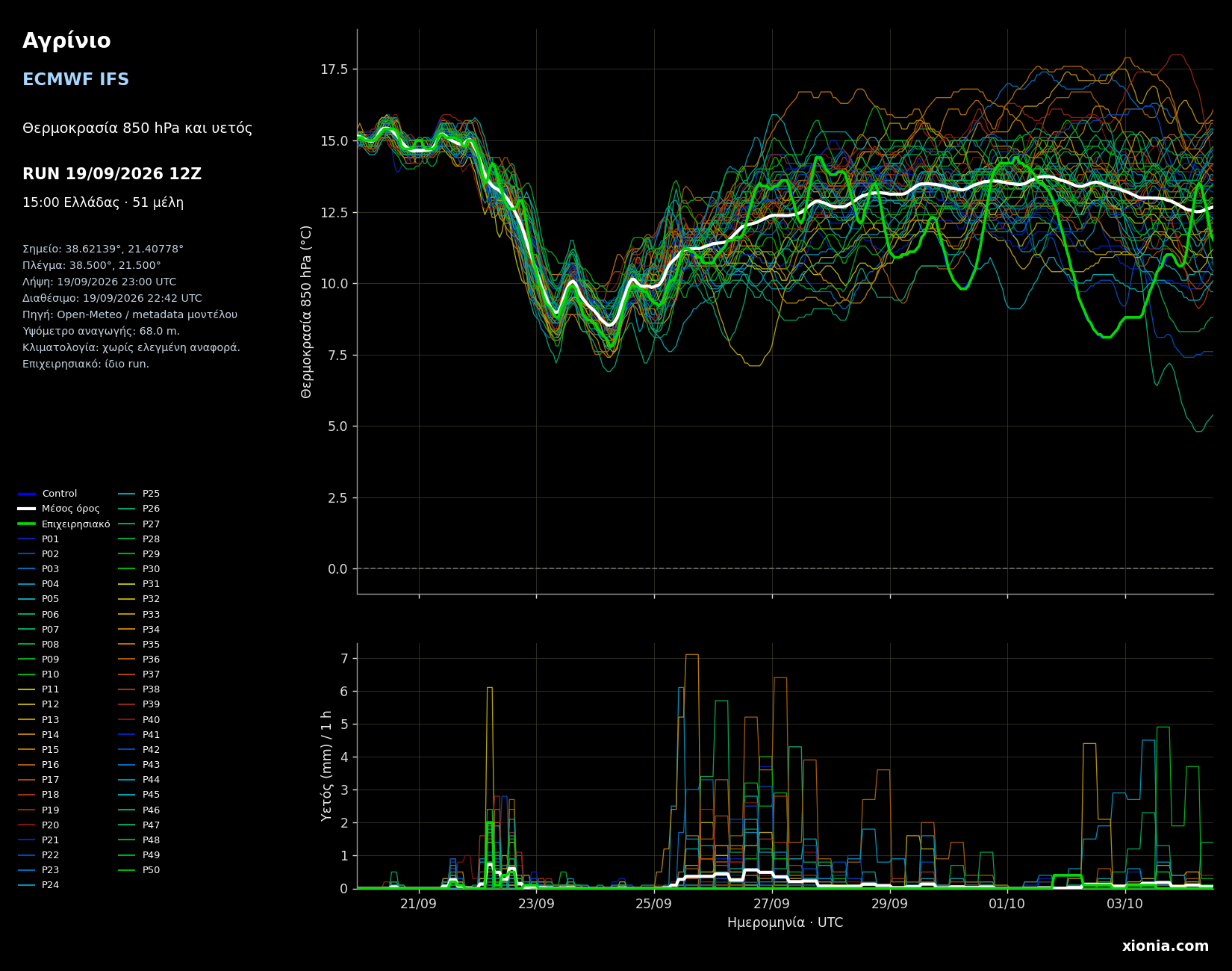Click the P31 legend line swatch
Image resolution: width=1232 pixels, height=971 pixels.
(128, 584)
